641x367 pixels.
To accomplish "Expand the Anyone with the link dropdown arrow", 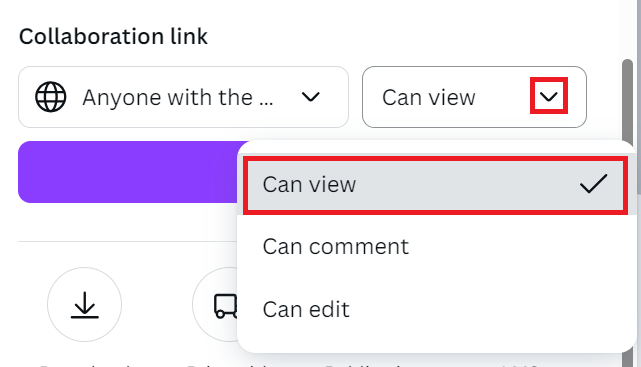I will (310, 97).
